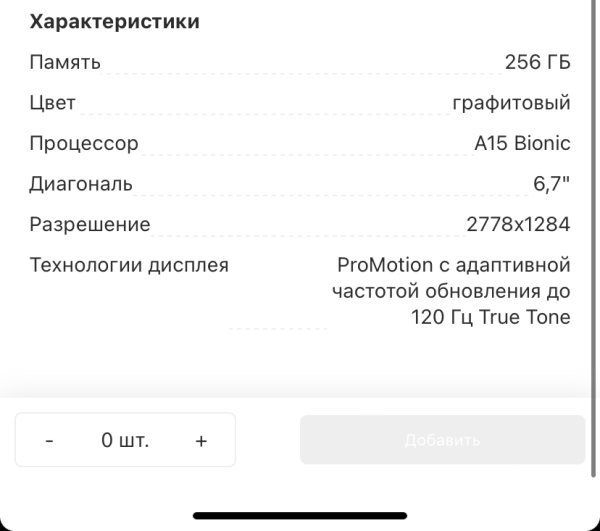Select the 256 ГБ memory value
Screen dimensions: 600x531
pyautogui.click(x=537, y=62)
